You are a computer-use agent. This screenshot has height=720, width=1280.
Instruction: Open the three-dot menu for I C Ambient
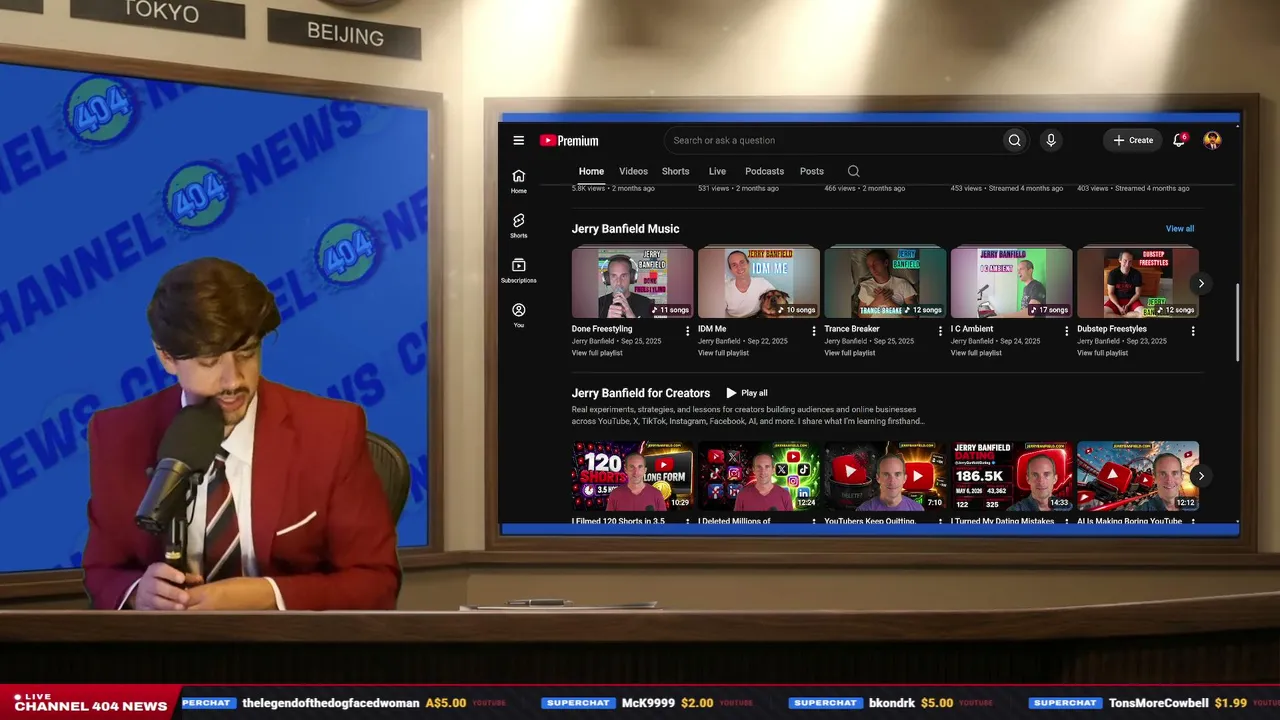click(x=1066, y=330)
